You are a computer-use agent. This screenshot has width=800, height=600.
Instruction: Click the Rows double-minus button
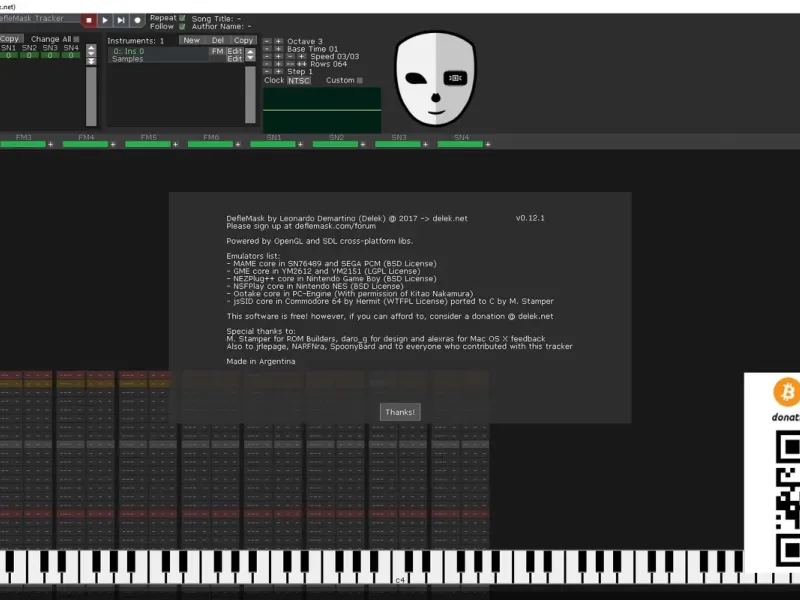[x=290, y=64]
